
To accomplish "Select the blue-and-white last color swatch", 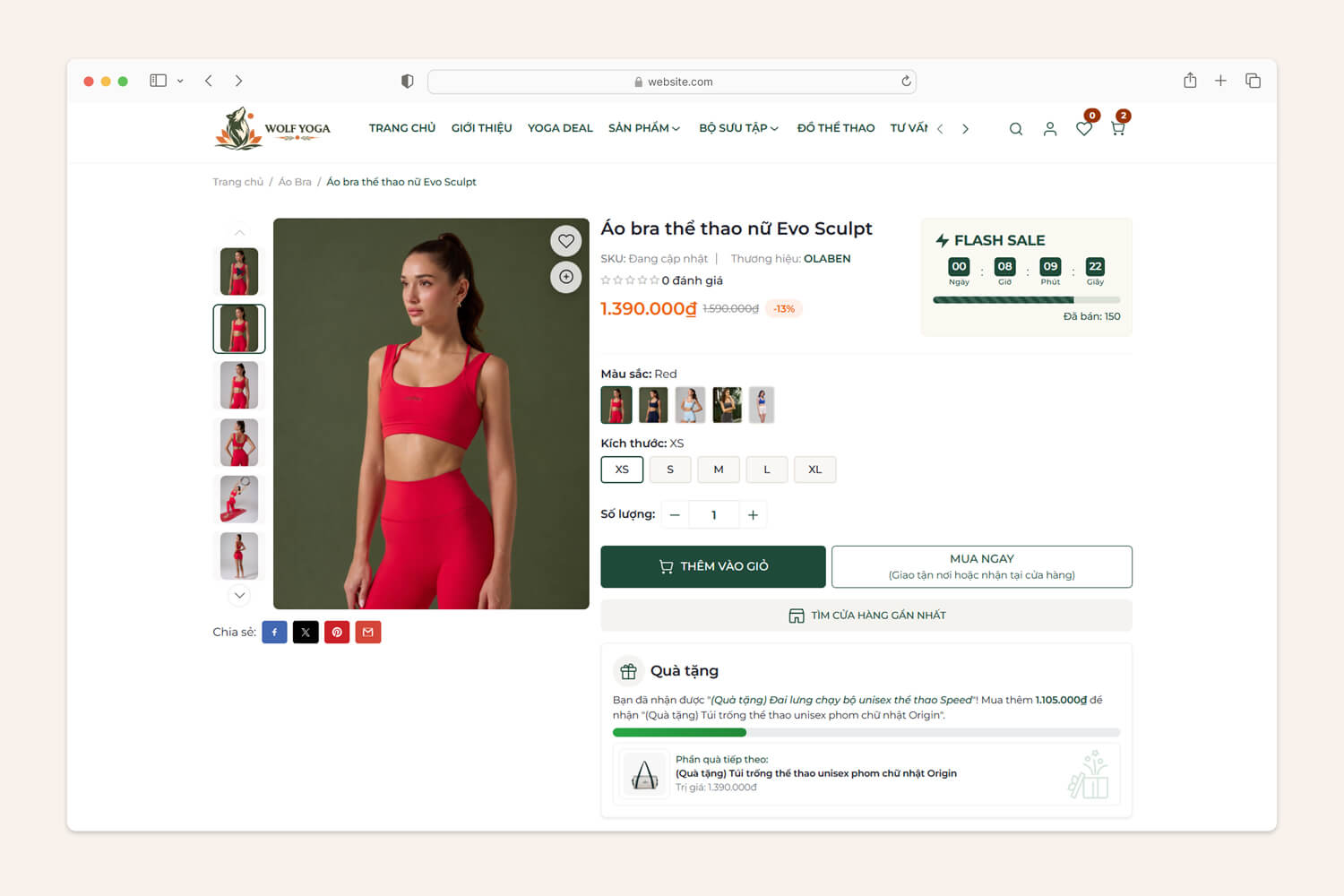I will click(762, 405).
